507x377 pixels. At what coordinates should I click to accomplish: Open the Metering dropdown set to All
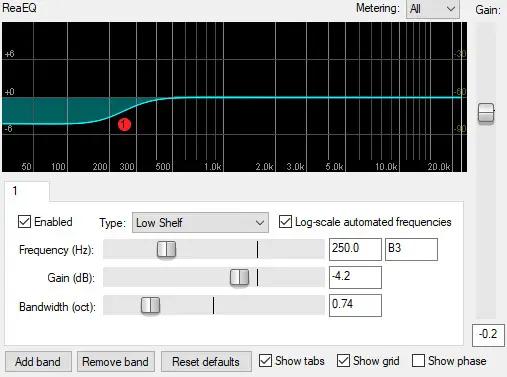(433, 9)
